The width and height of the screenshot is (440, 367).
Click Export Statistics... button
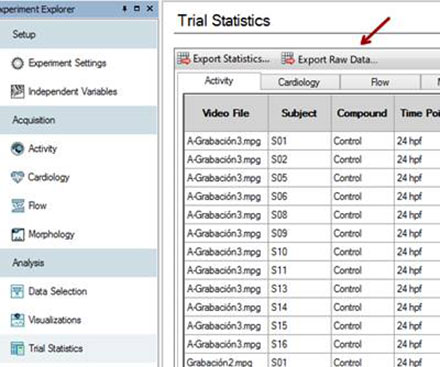[224, 59]
